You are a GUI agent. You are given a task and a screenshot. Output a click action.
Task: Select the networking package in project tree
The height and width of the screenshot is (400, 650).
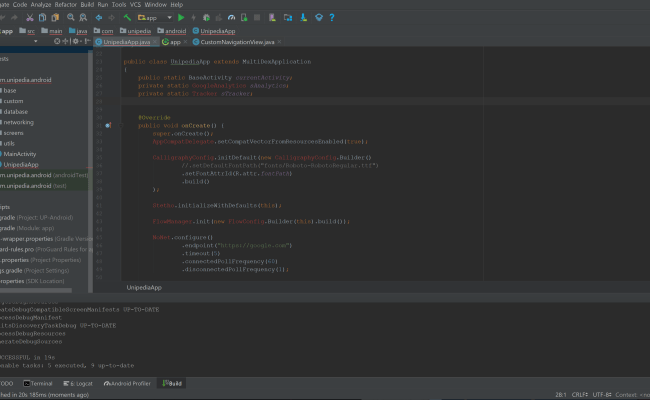click(x=19, y=122)
